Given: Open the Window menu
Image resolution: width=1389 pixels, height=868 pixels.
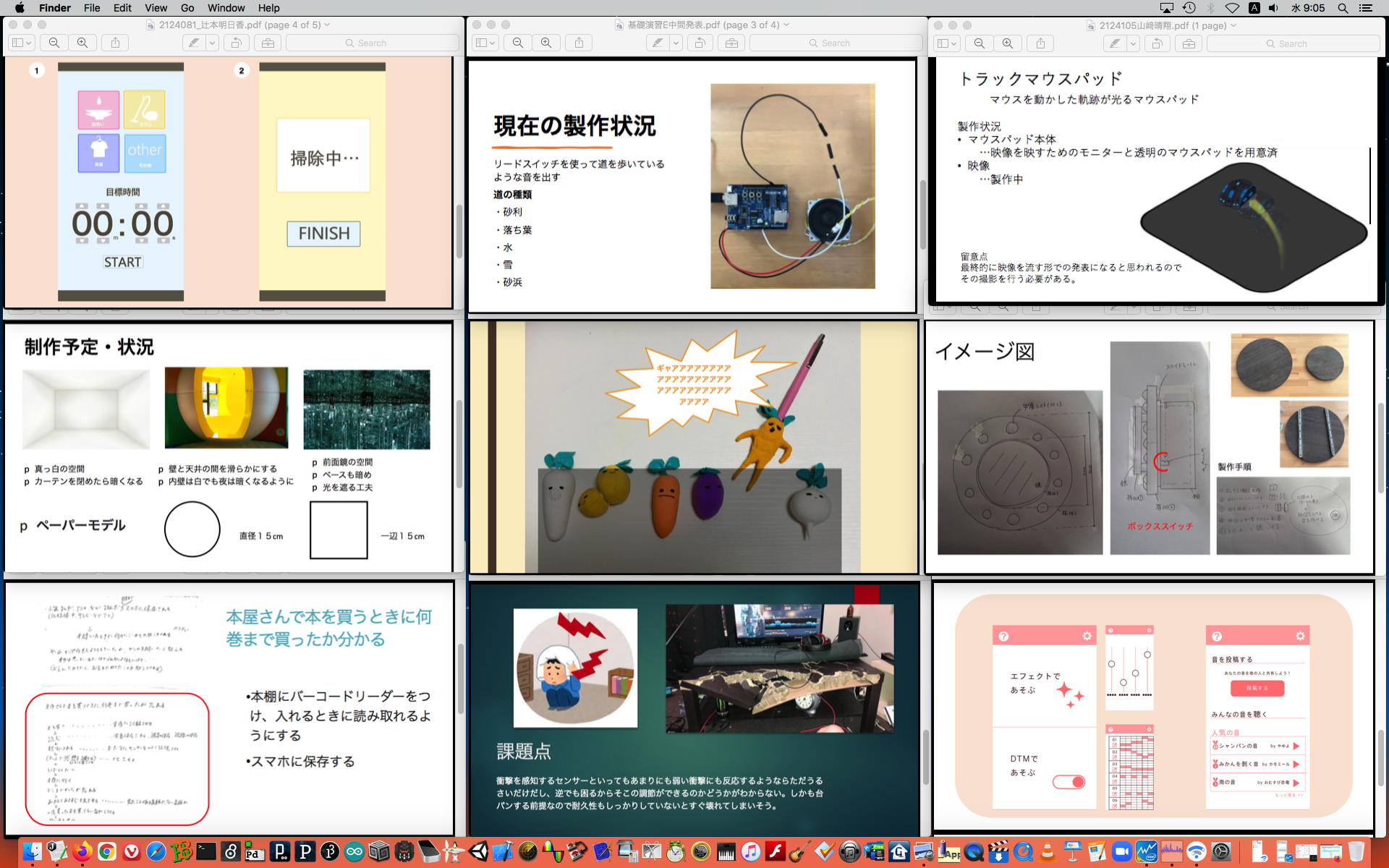Looking at the screenshot, I should (226, 8).
